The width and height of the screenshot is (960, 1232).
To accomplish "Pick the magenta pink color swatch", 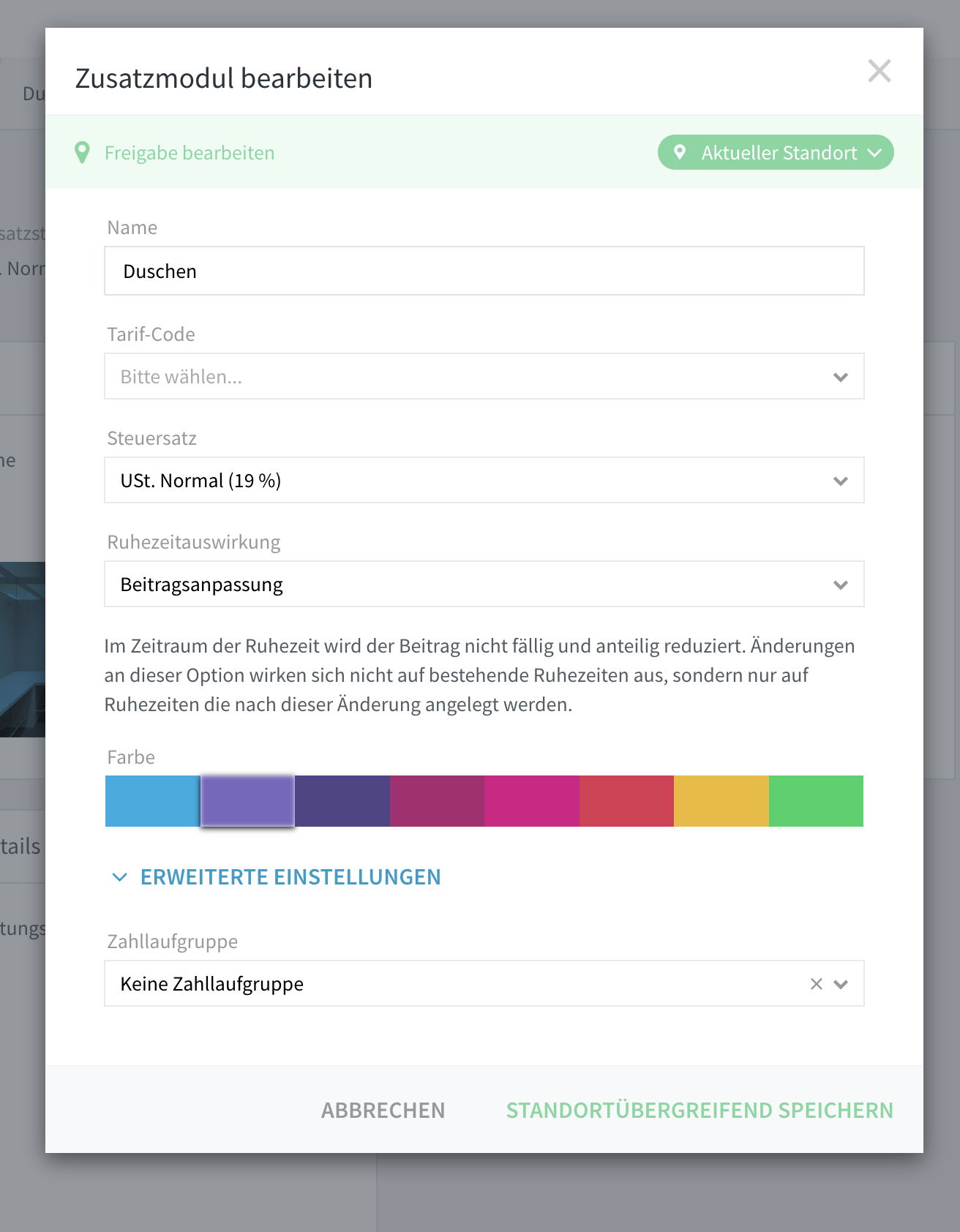I will [532, 801].
